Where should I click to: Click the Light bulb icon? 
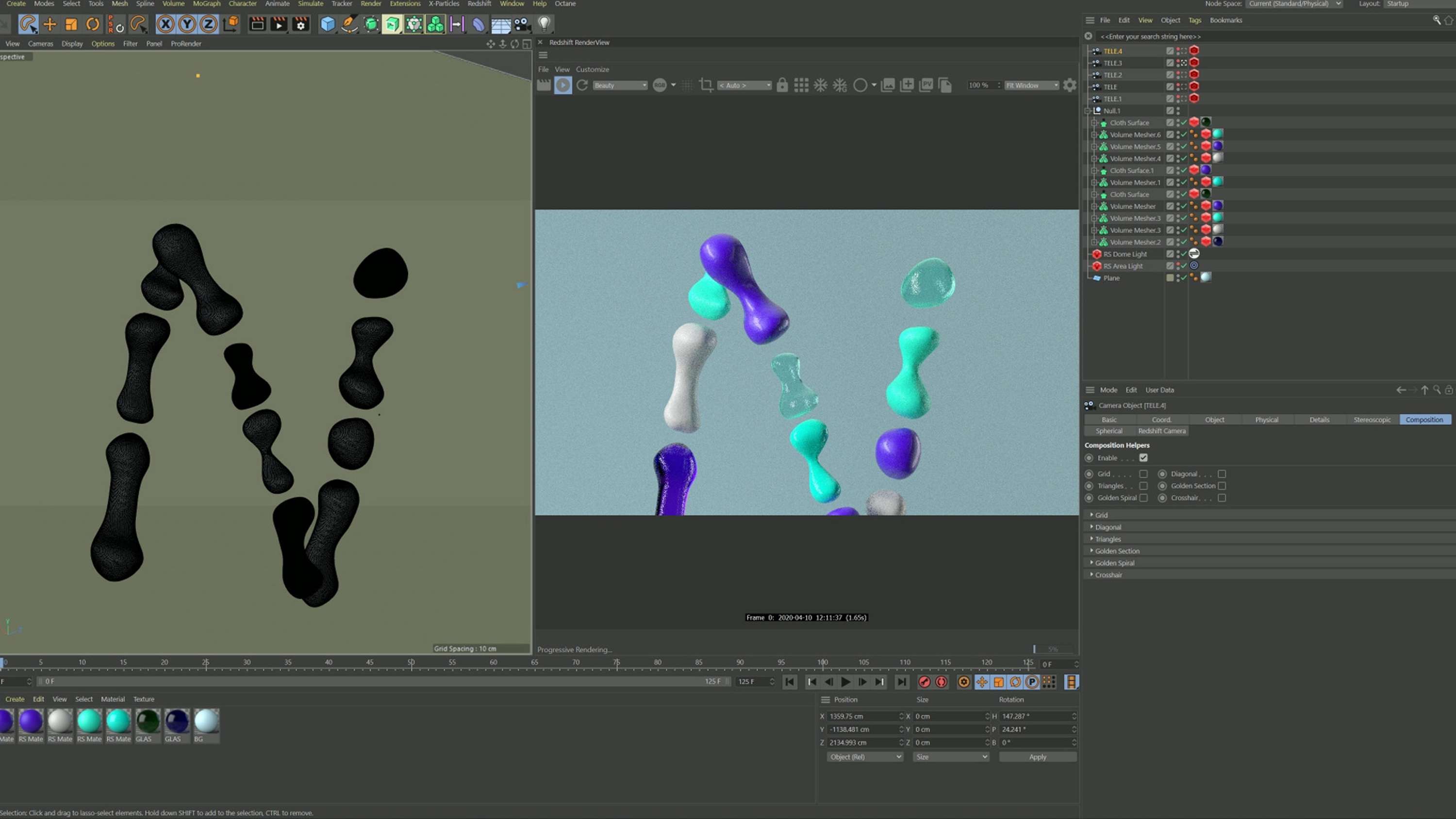click(544, 24)
